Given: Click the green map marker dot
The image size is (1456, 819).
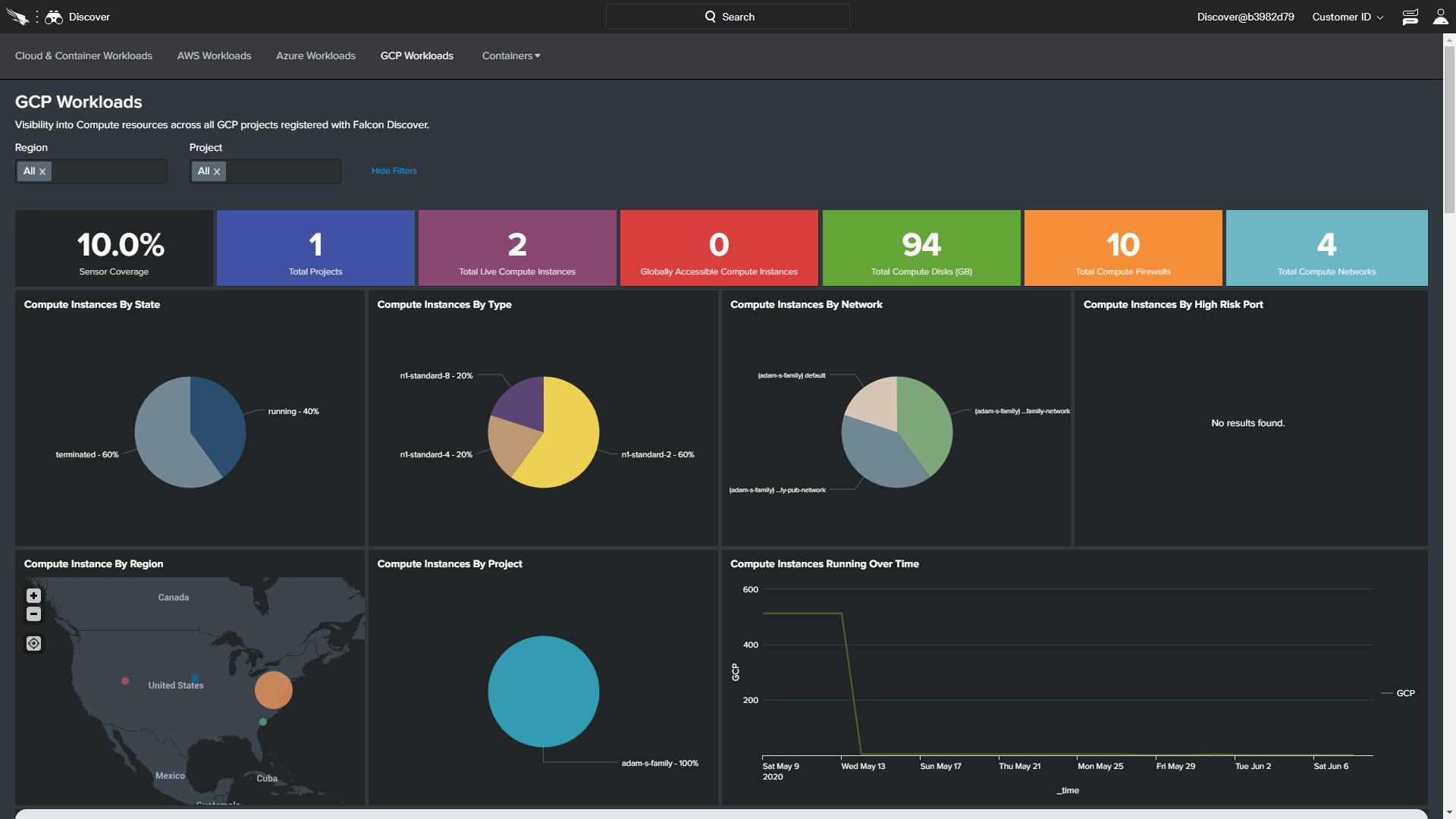Looking at the screenshot, I should click(x=263, y=722).
